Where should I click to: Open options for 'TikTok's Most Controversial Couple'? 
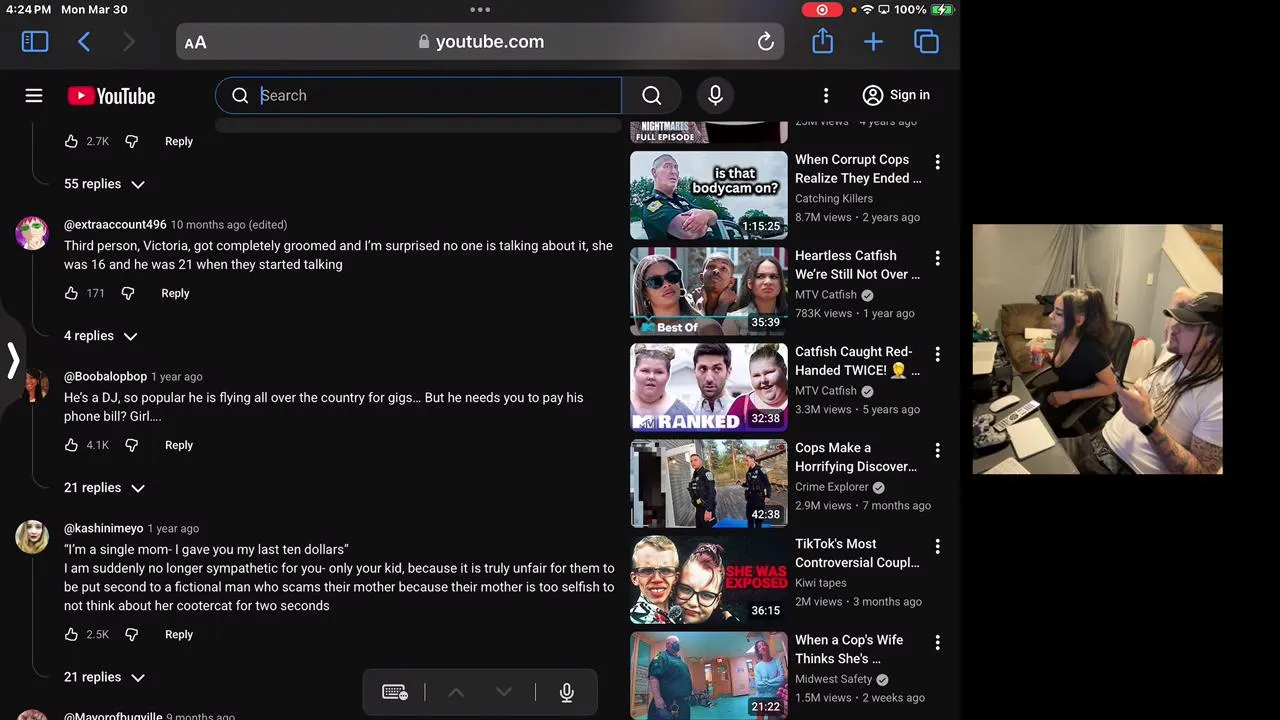tap(937, 546)
